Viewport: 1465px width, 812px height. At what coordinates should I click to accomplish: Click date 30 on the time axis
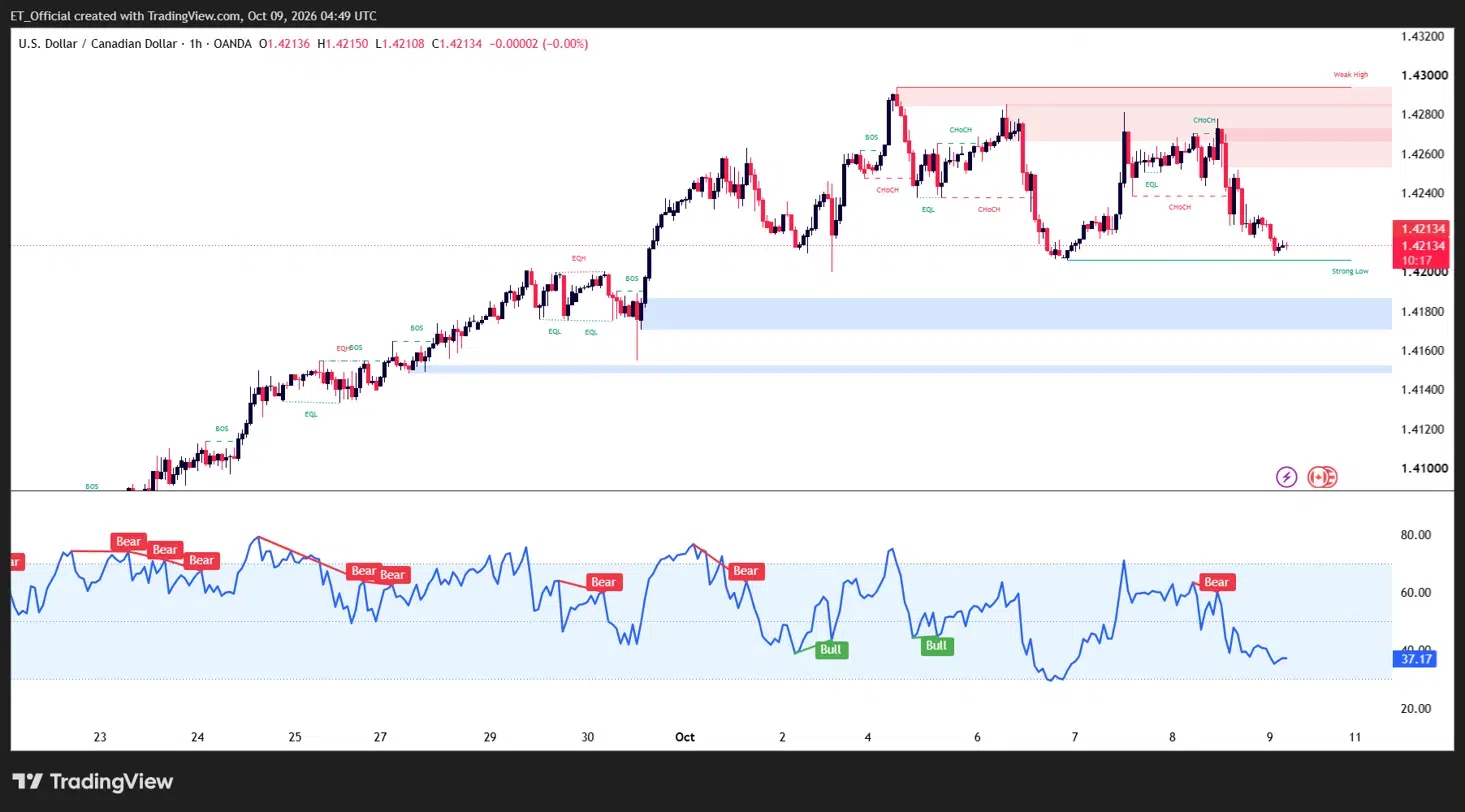point(587,738)
